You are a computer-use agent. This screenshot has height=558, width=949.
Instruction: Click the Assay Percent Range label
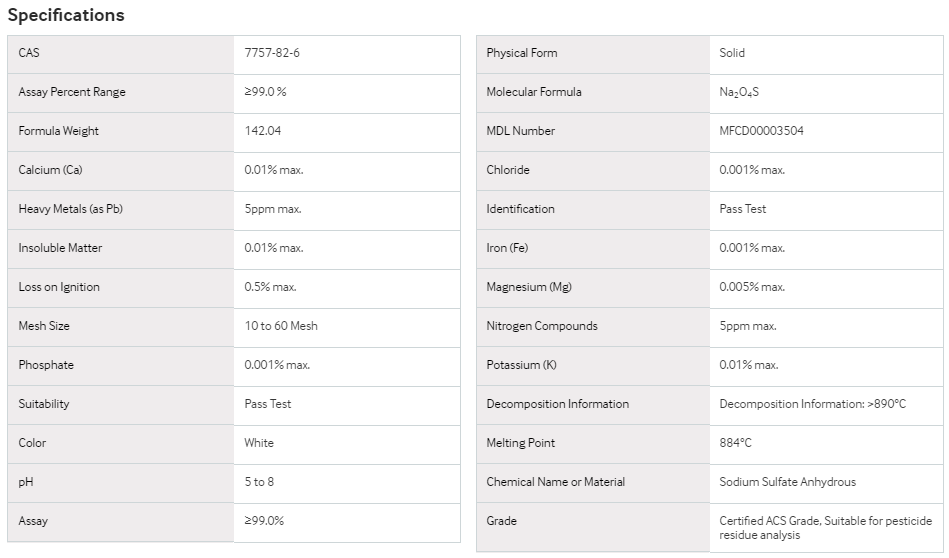[x=72, y=92]
